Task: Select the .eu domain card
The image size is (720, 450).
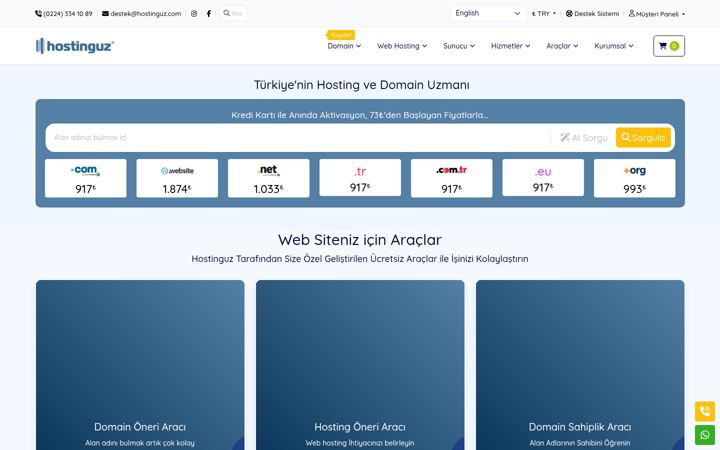Action: point(543,178)
